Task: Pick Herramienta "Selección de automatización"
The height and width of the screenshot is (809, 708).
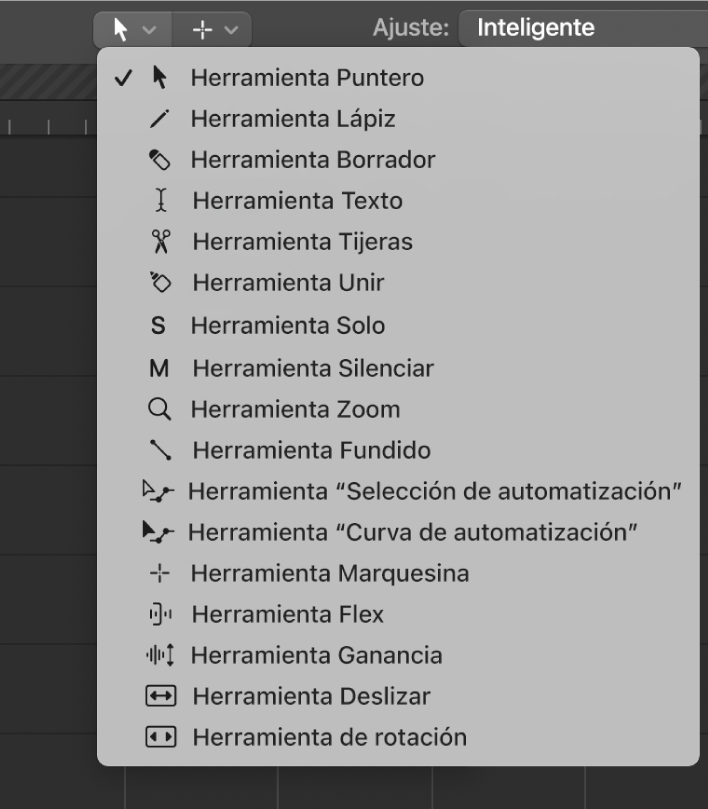Action: coord(434,491)
